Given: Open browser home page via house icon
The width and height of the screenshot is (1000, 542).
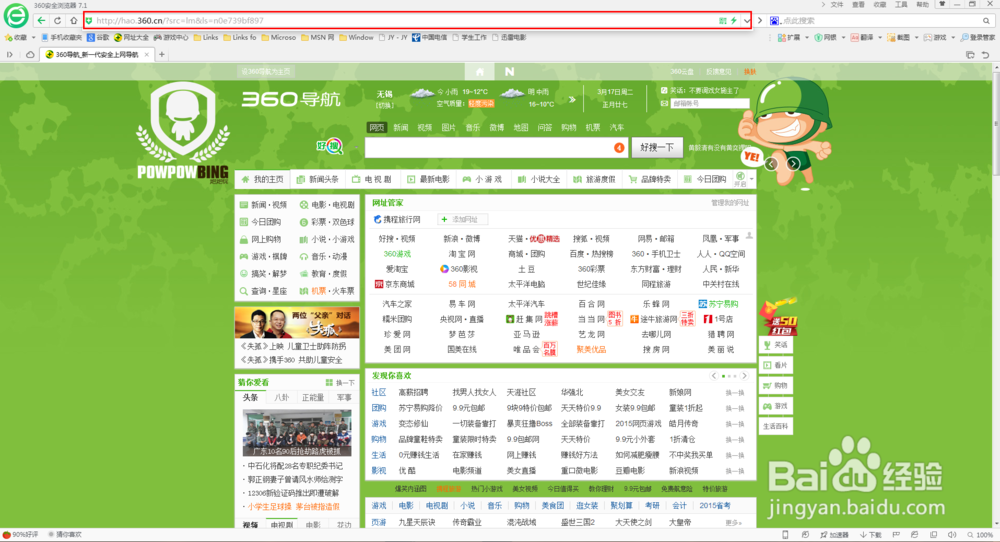Looking at the screenshot, I should click(73, 20).
